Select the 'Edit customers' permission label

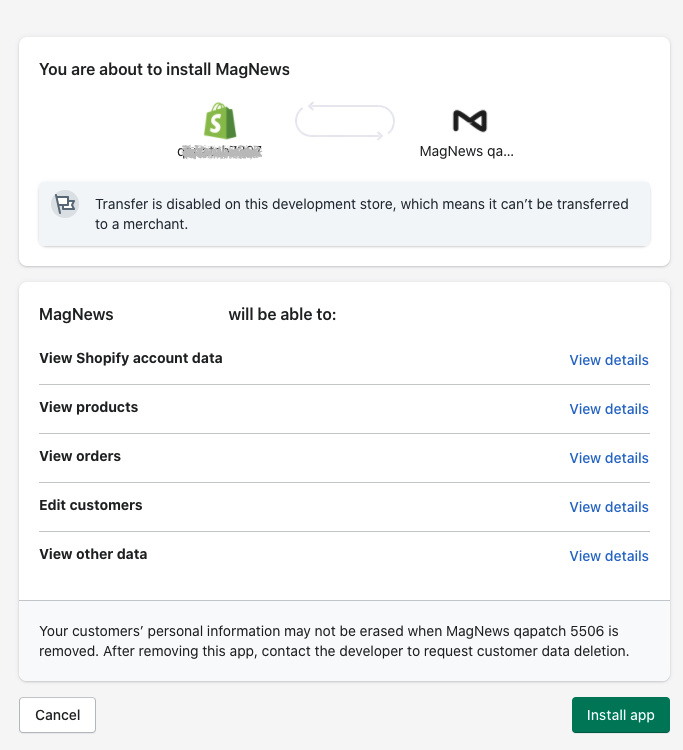(x=90, y=505)
